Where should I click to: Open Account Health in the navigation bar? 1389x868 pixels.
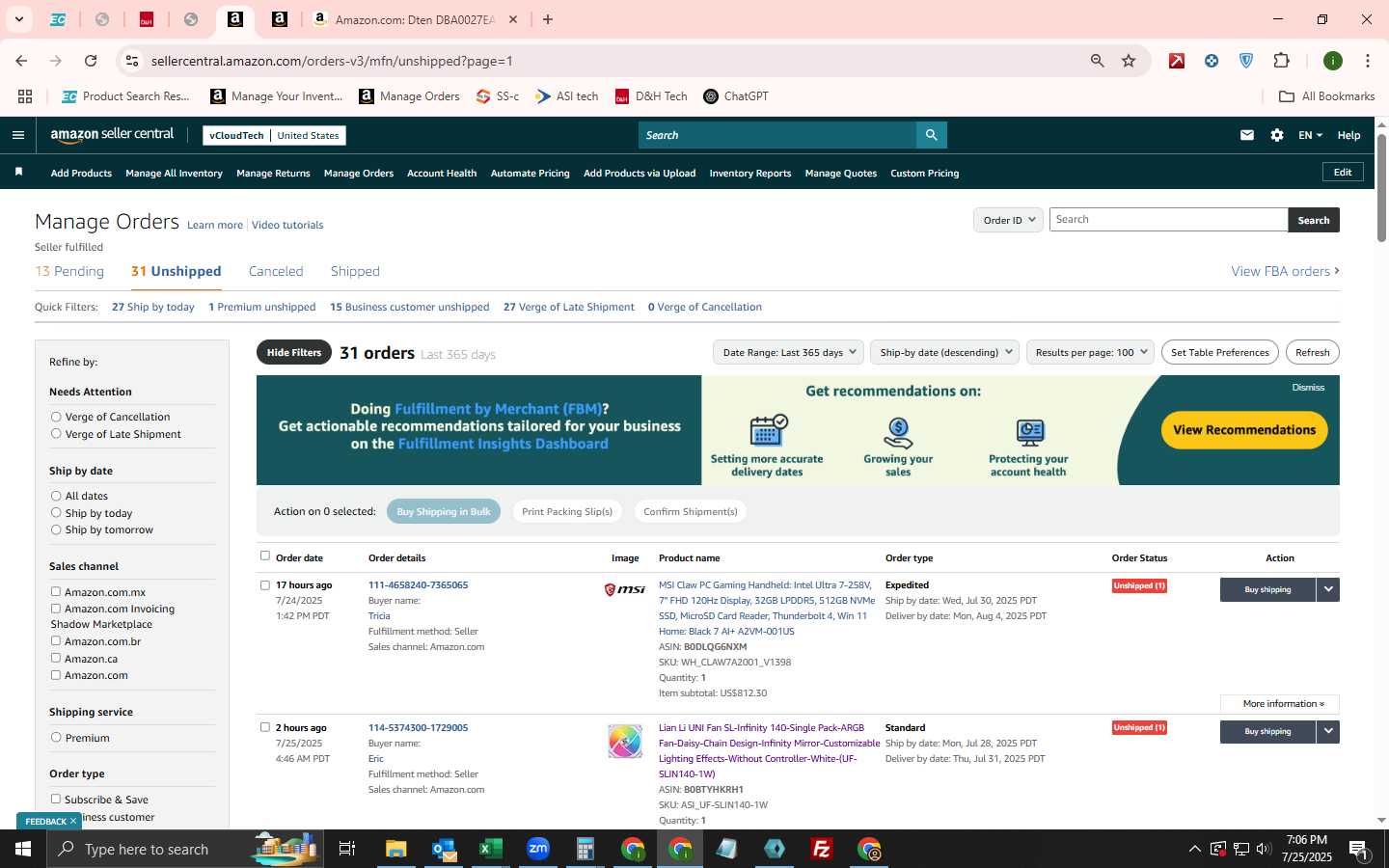442,173
